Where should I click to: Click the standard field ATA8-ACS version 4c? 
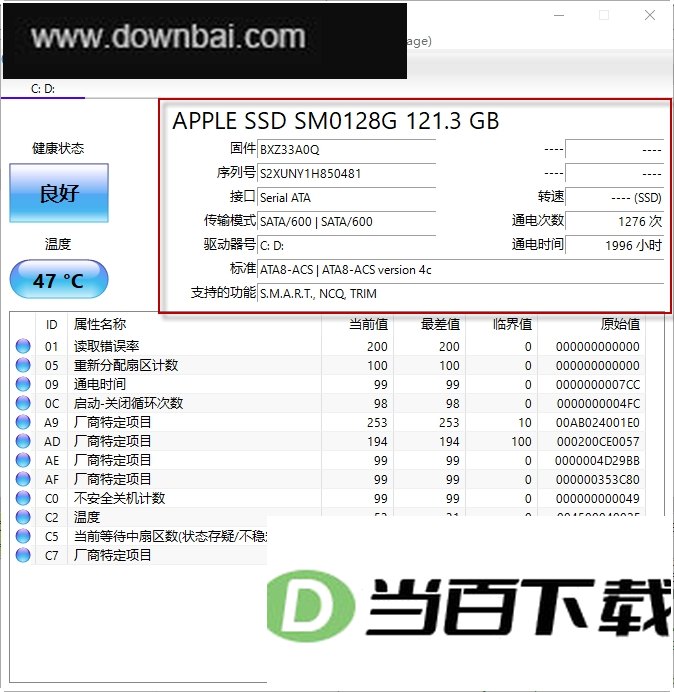click(x=460, y=269)
